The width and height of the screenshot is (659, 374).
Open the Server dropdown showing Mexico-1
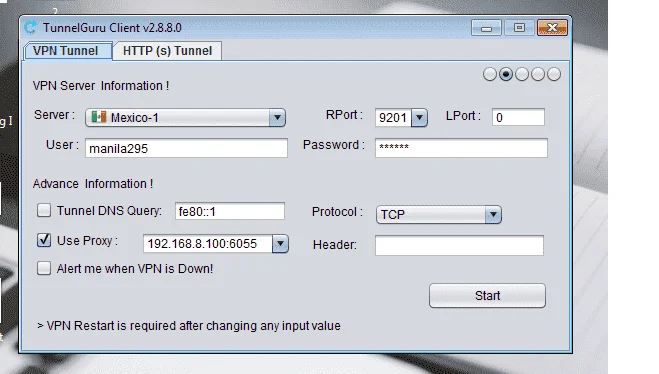click(185, 118)
